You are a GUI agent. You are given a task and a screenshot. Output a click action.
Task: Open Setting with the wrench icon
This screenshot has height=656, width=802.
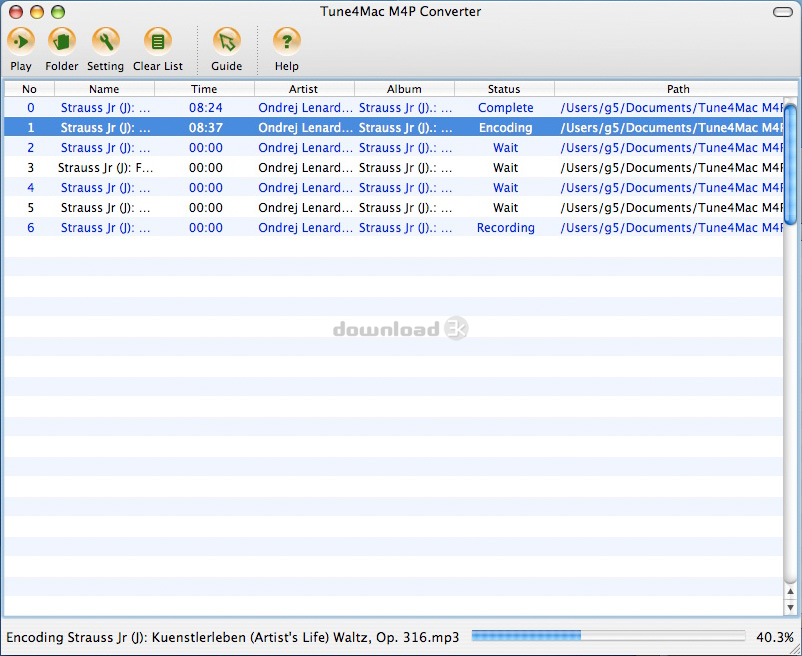click(x=106, y=41)
